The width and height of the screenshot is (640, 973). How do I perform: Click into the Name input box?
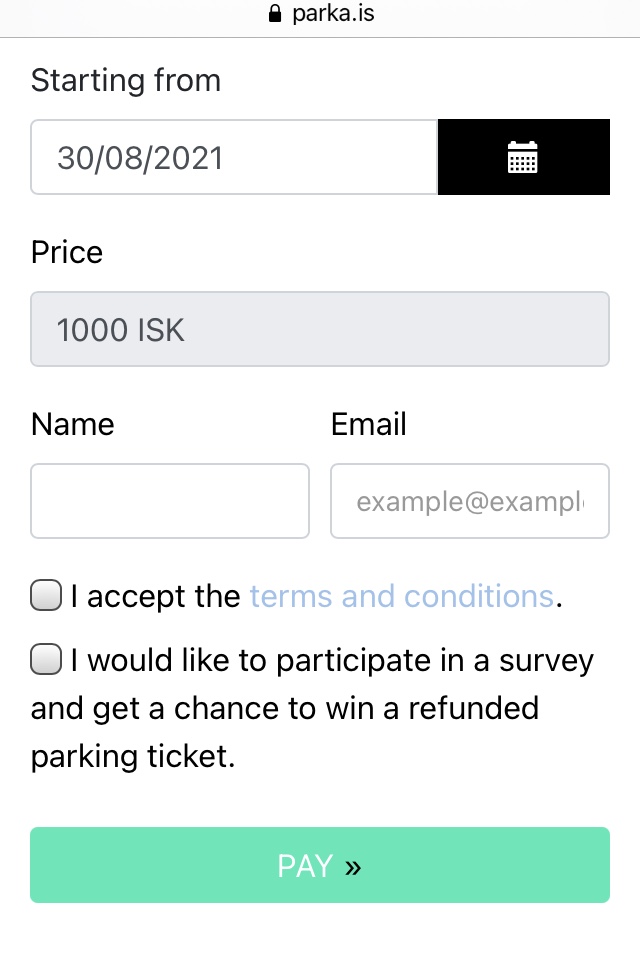click(170, 501)
